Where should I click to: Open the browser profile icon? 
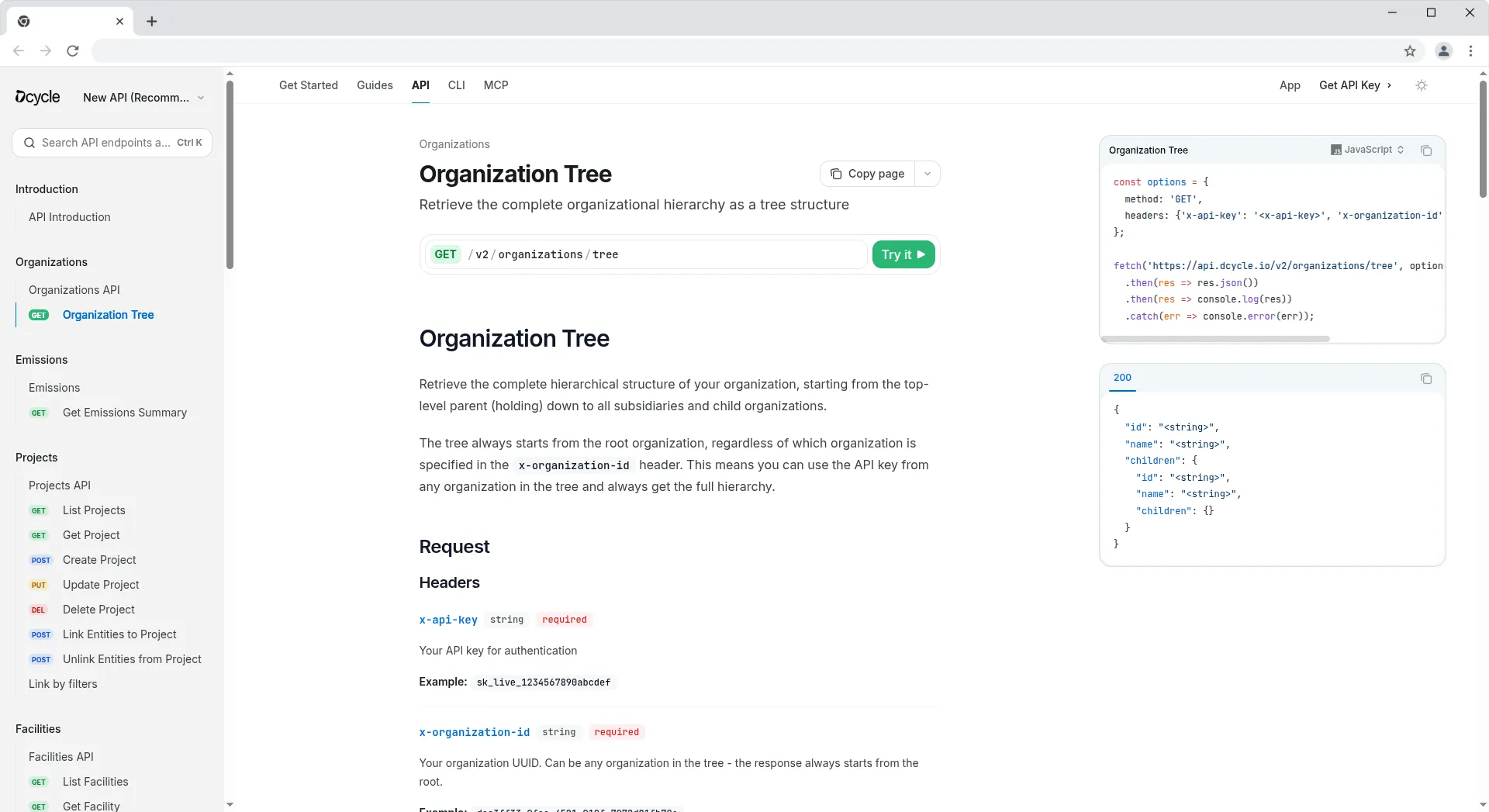1443,50
